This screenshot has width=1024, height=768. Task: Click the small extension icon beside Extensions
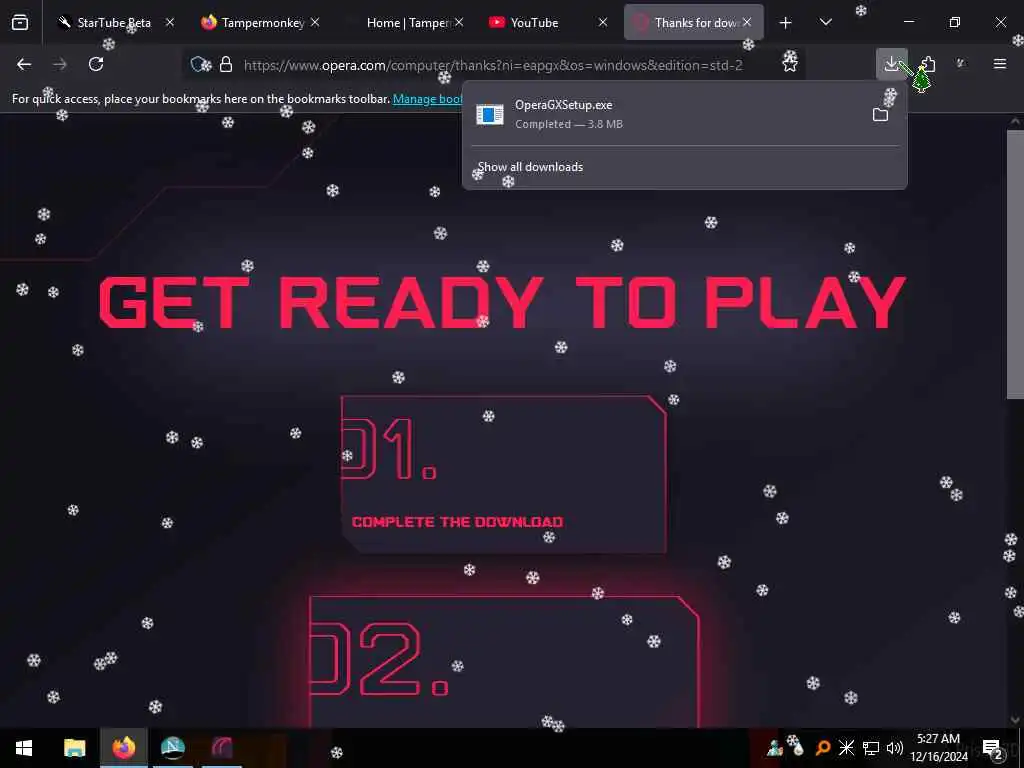pos(960,63)
